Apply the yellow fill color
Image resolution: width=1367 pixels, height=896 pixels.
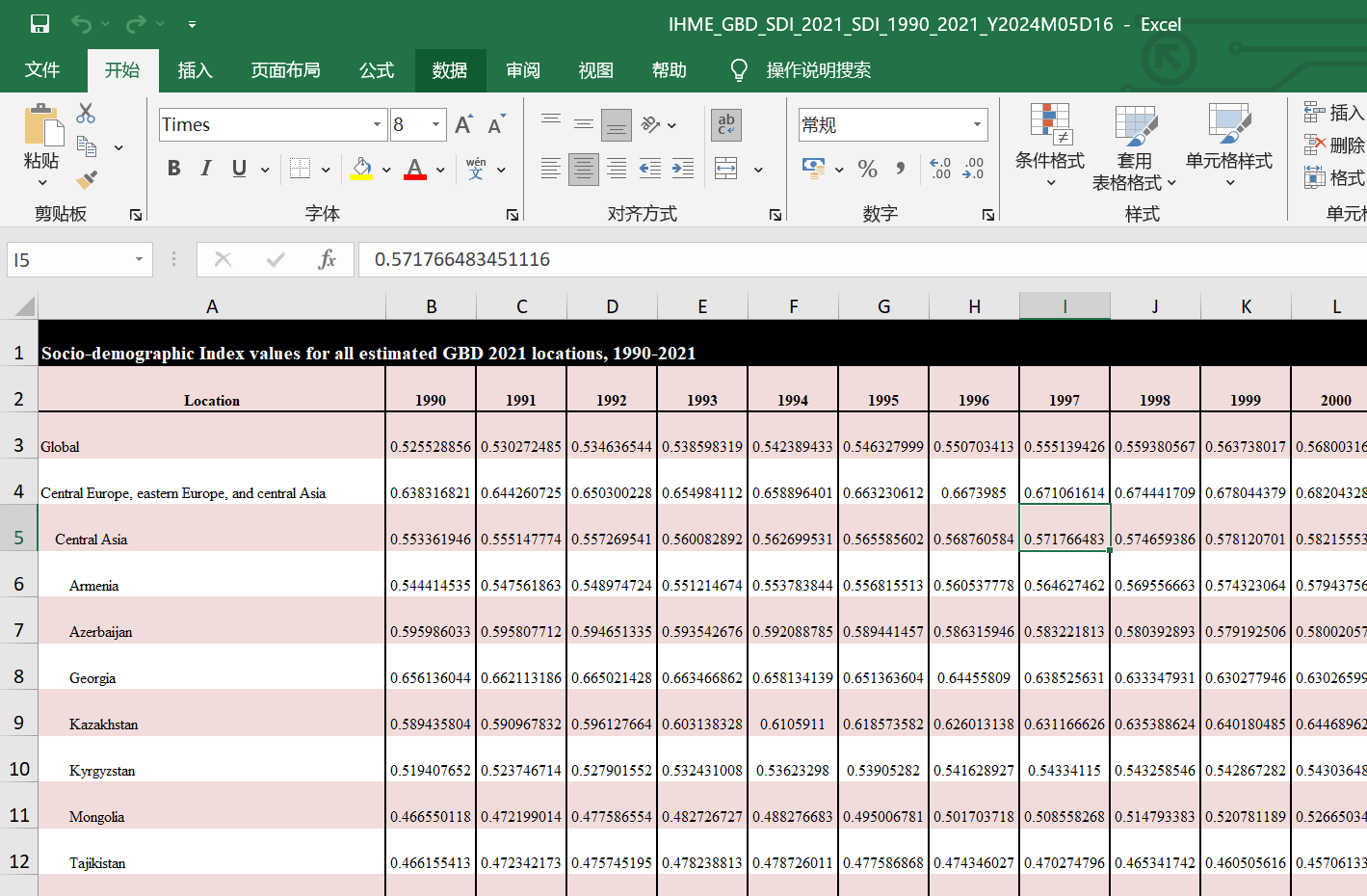coord(361,170)
